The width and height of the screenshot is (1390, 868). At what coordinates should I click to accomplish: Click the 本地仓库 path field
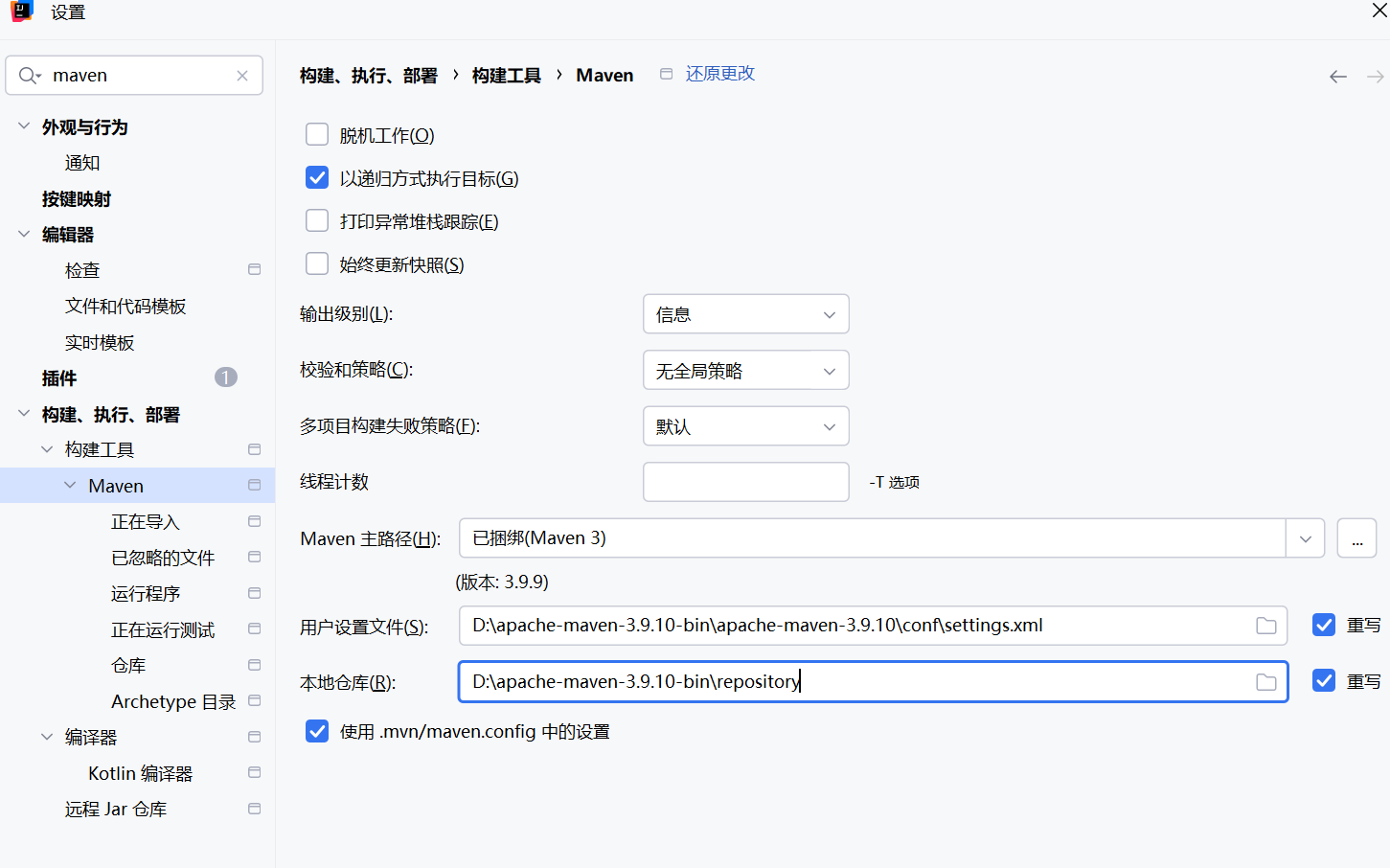coord(873,682)
